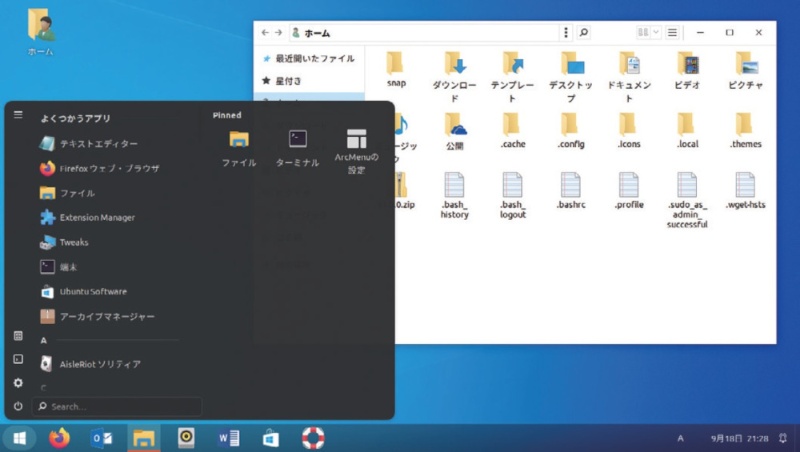Open the ドキュメント folder

point(629,77)
